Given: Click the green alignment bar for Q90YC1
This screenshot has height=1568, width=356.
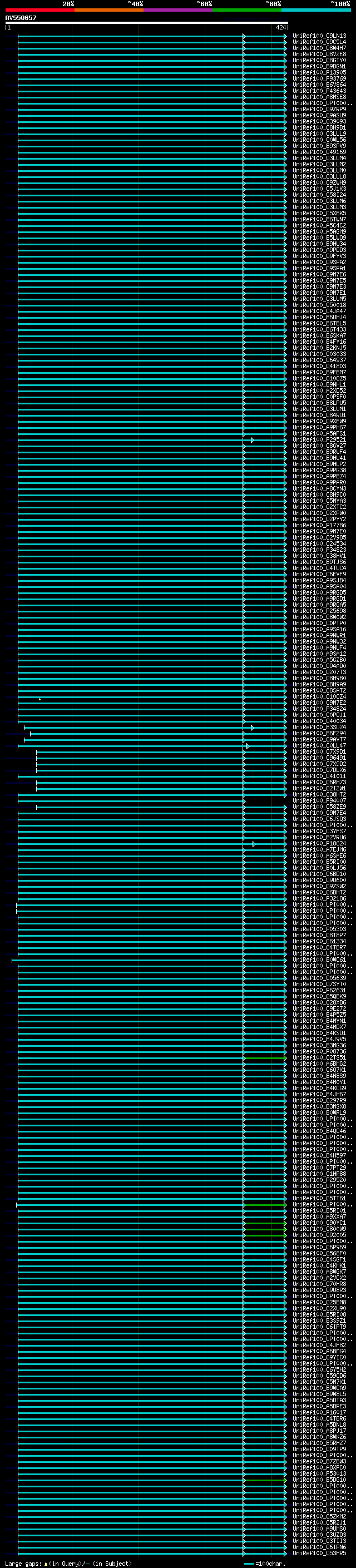Looking at the screenshot, I should [264, 1223].
